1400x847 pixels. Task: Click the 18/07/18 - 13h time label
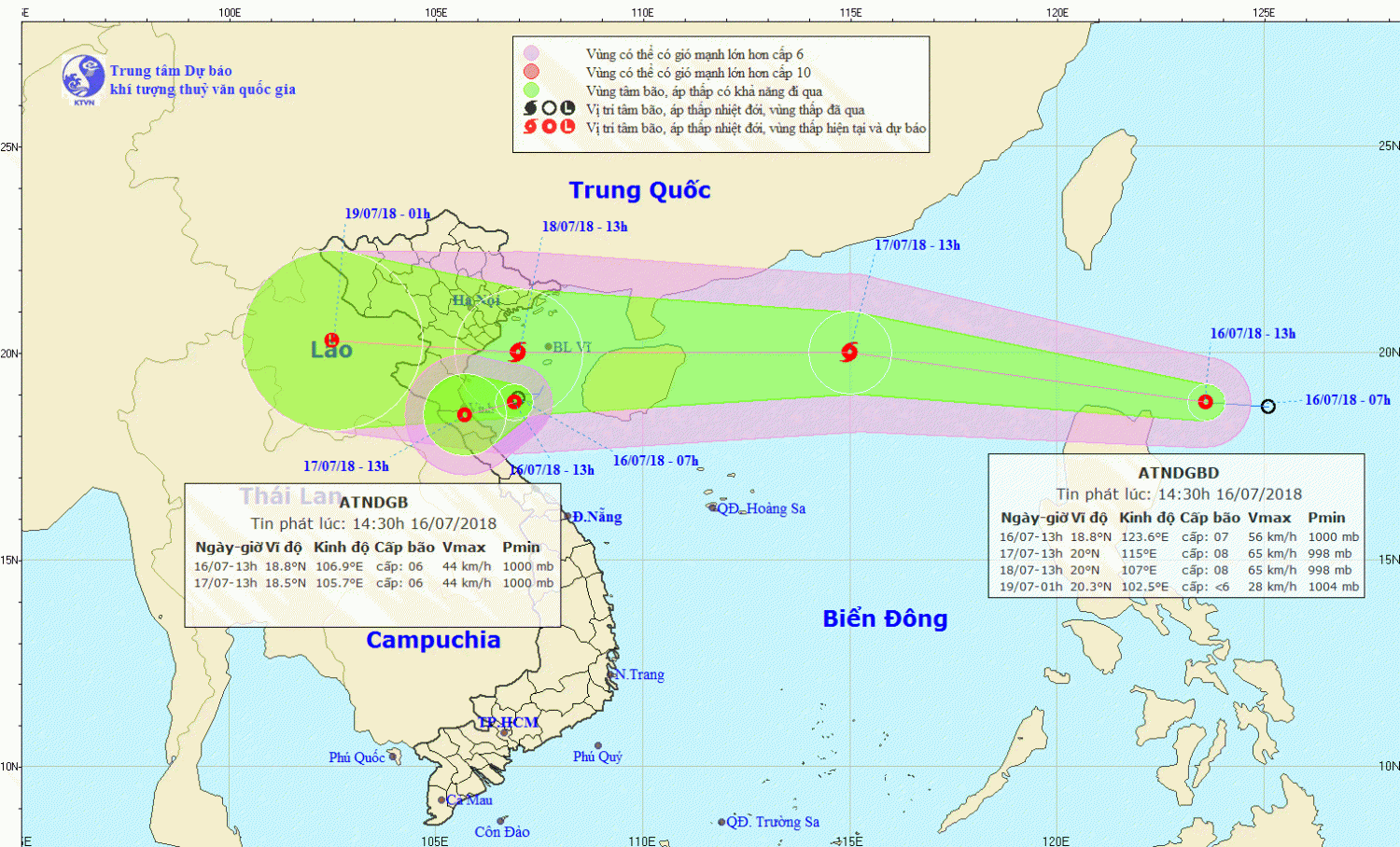tap(584, 227)
